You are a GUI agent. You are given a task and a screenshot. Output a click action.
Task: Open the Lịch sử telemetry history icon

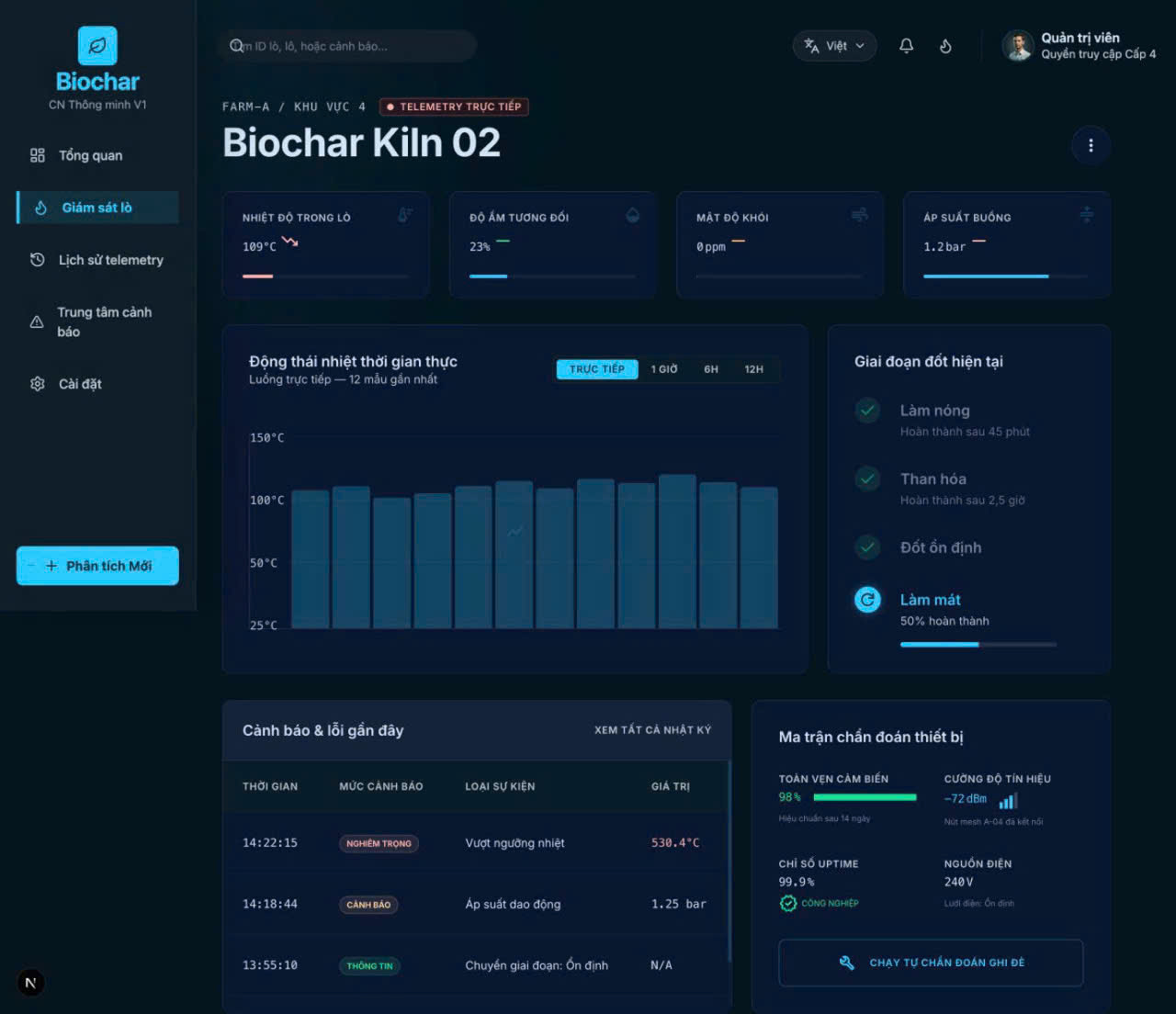[x=38, y=260]
